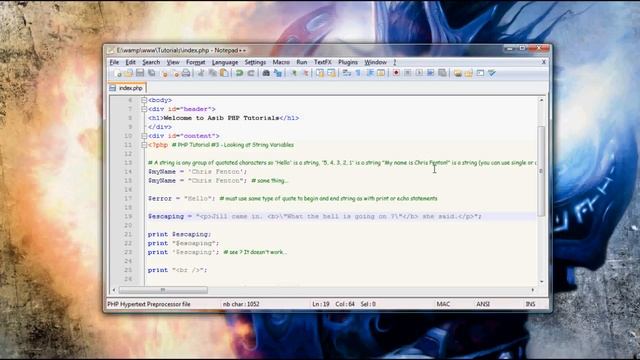The width and height of the screenshot is (640, 360).
Task: Open the Macro menu
Action: (281, 62)
